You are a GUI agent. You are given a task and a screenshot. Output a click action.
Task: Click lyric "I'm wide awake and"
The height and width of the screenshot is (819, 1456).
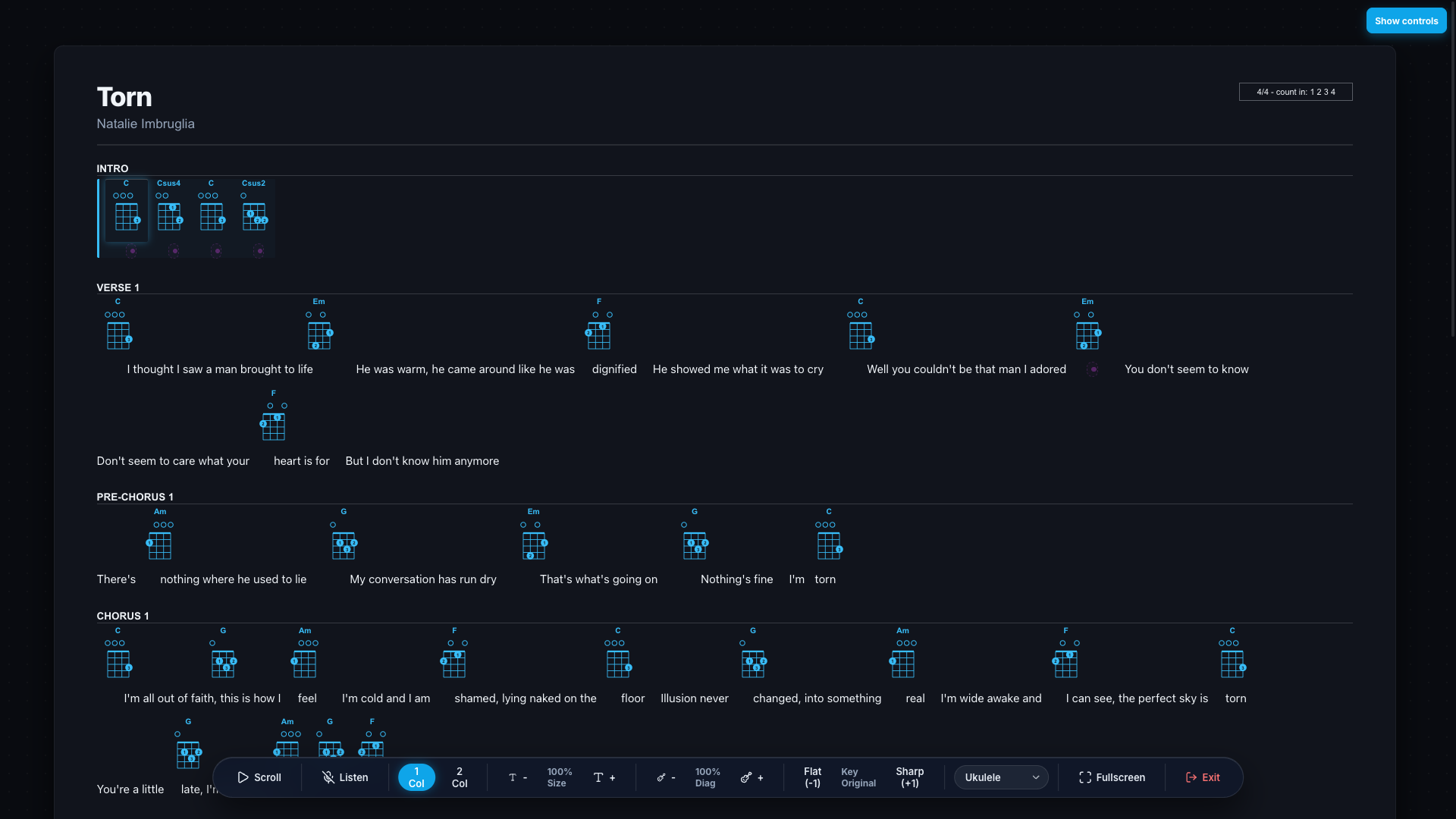point(991,698)
